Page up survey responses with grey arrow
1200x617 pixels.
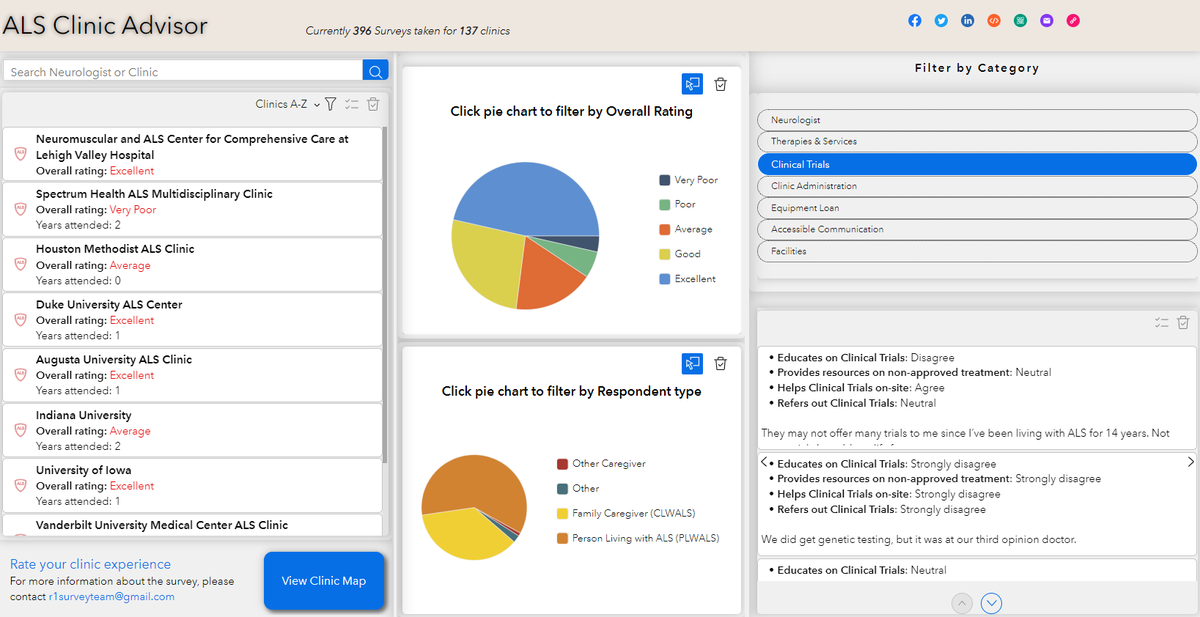pyautogui.click(x=961, y=603)
